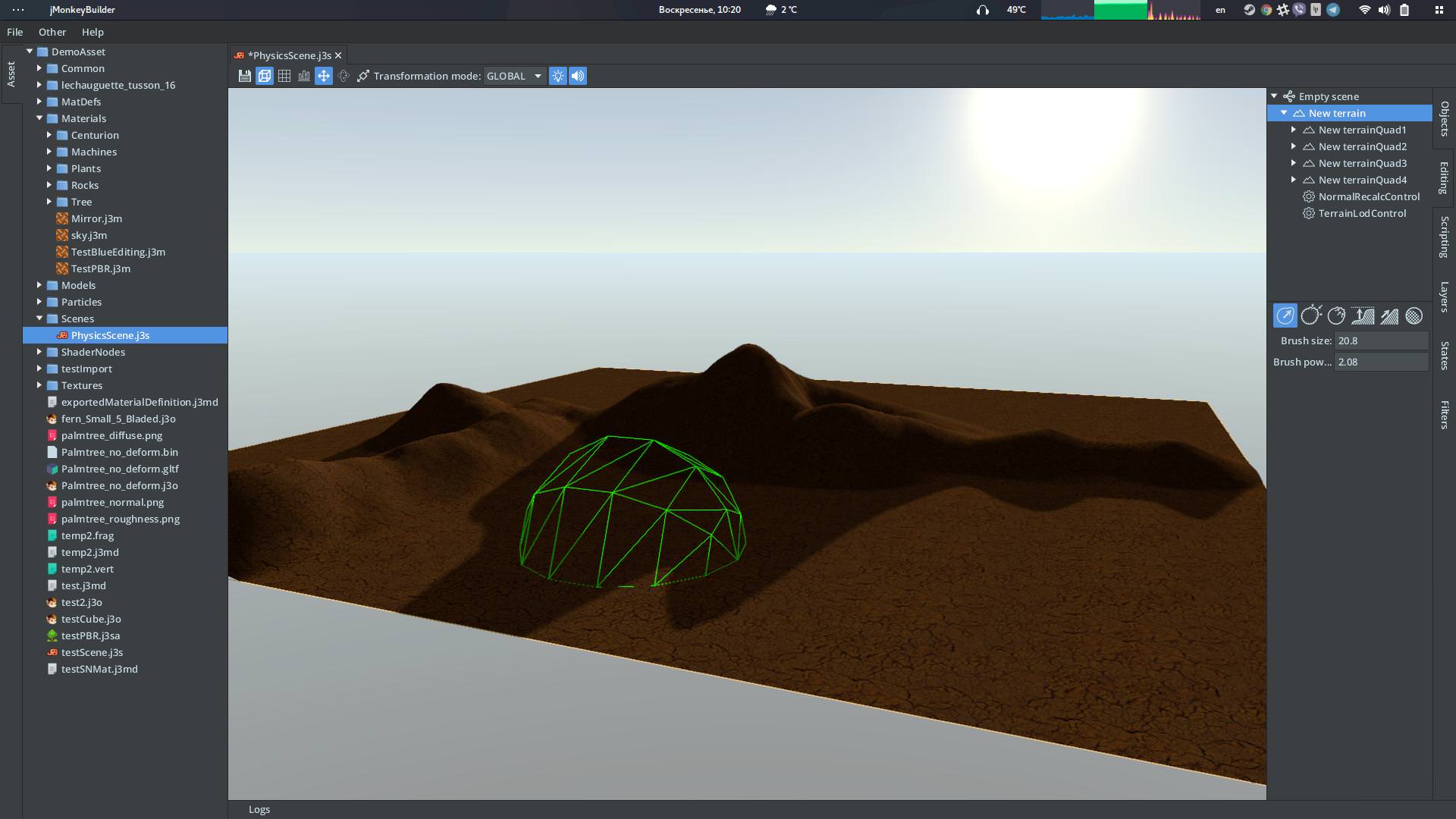Open the File menu
This screenshot has height=819, width=1456.
click(15, 32)
